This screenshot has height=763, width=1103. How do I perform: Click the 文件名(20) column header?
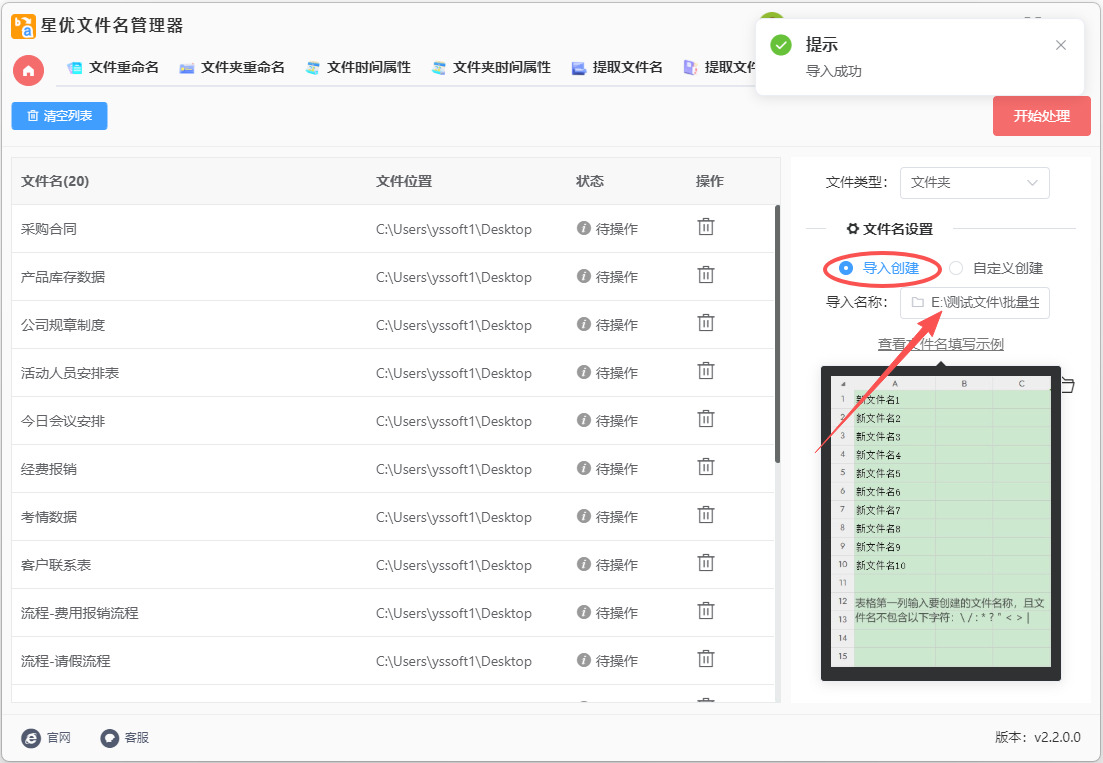(55, 181)
